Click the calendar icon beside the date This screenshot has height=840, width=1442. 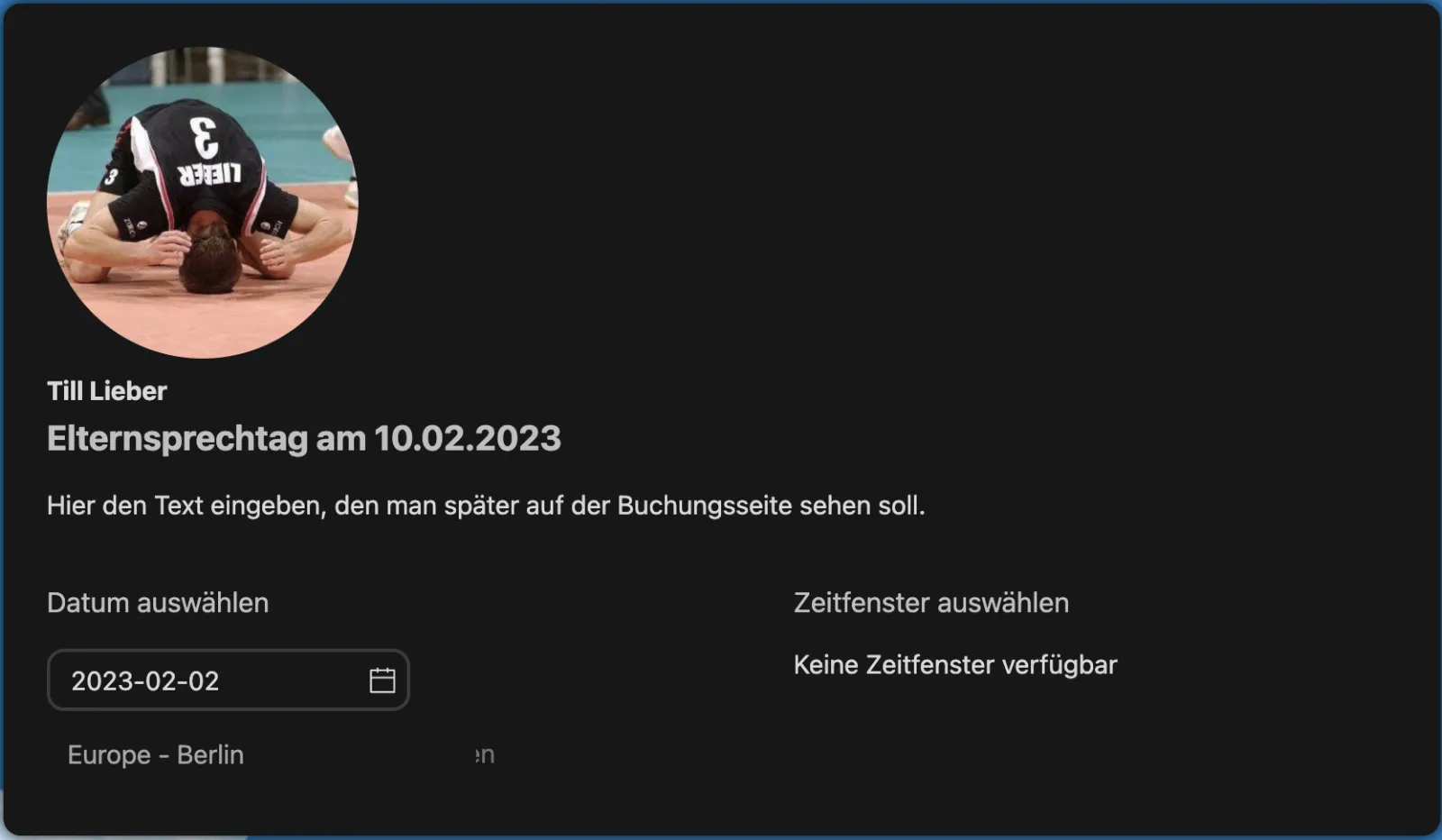382,680
